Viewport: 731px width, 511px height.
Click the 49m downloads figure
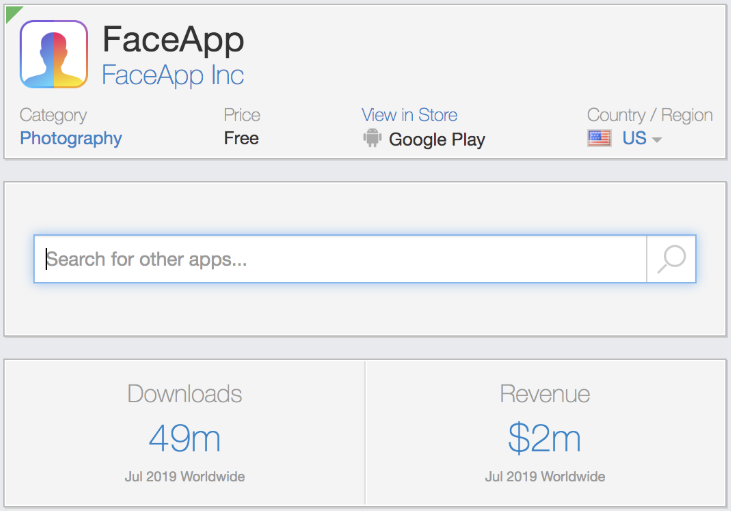point(185,438)
